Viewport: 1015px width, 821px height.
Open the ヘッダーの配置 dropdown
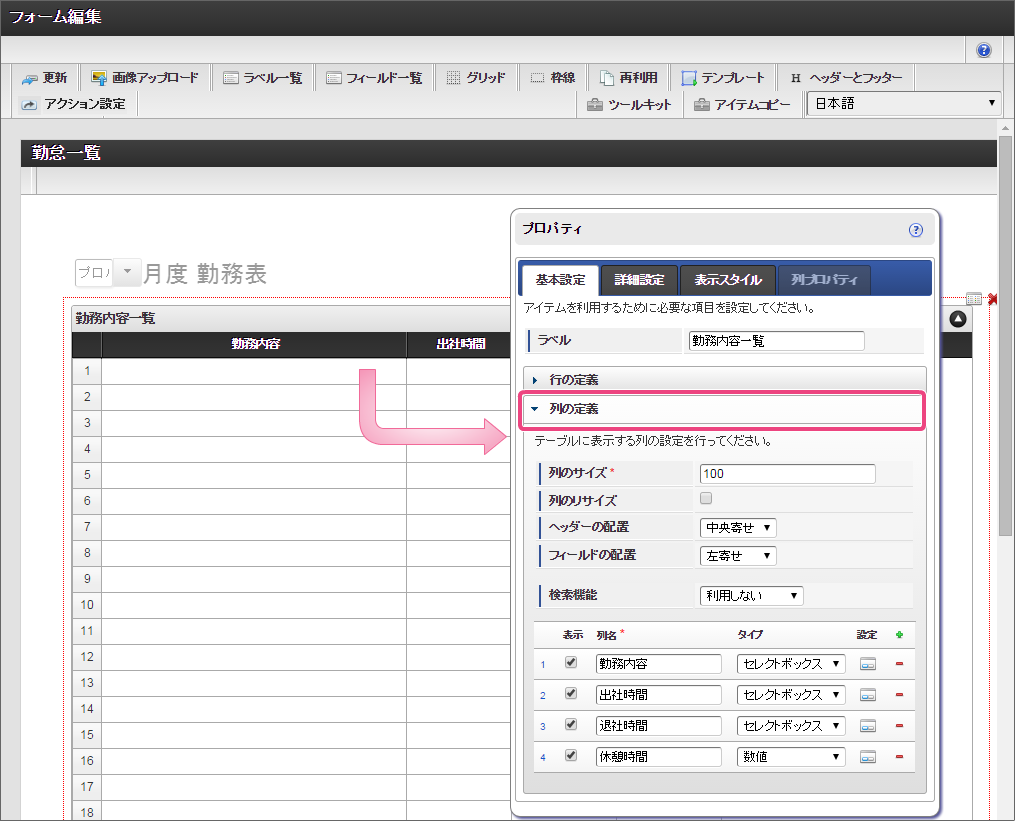[737, 527]
